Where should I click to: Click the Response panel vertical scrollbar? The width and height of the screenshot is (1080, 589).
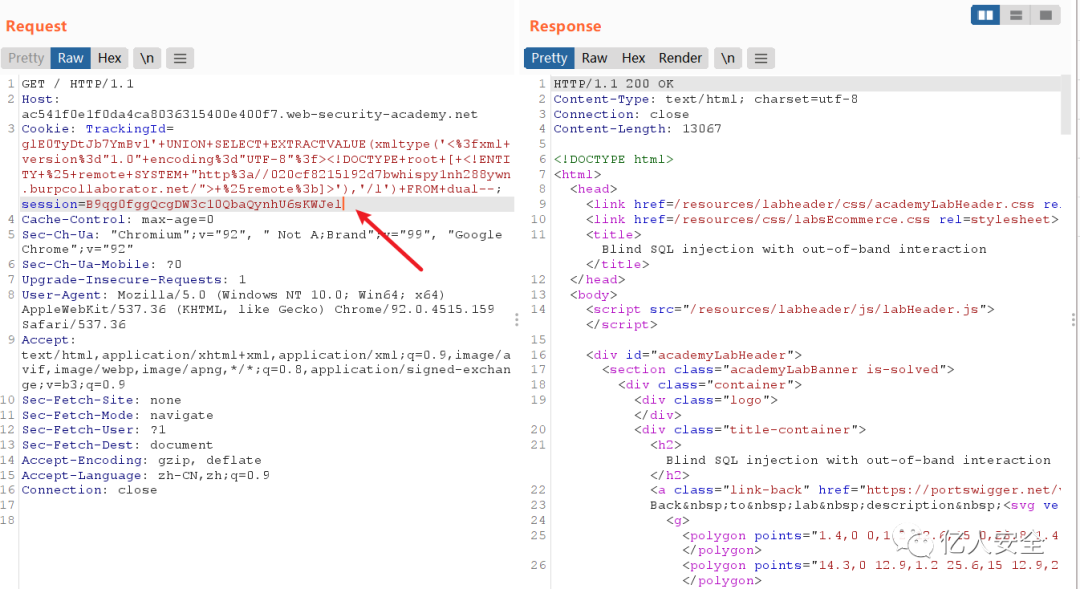(x=1066, y=103)
